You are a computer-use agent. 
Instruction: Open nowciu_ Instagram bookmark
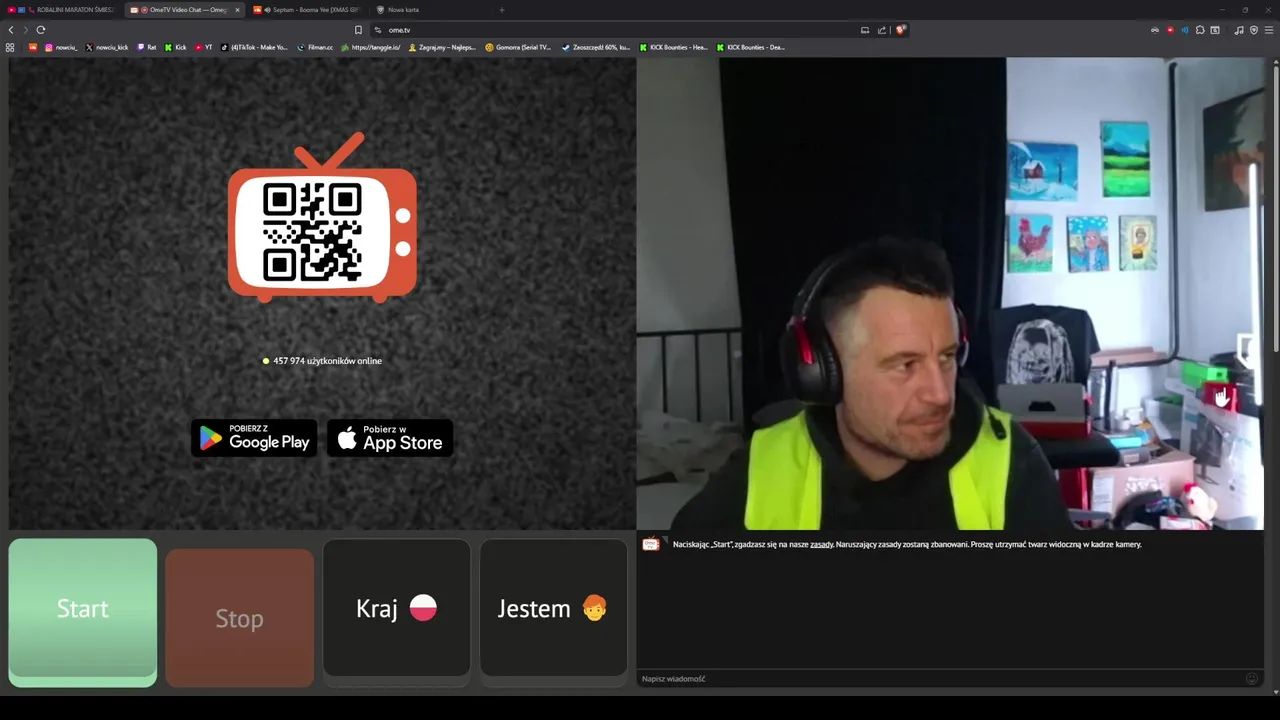click(x=61, y=47)
